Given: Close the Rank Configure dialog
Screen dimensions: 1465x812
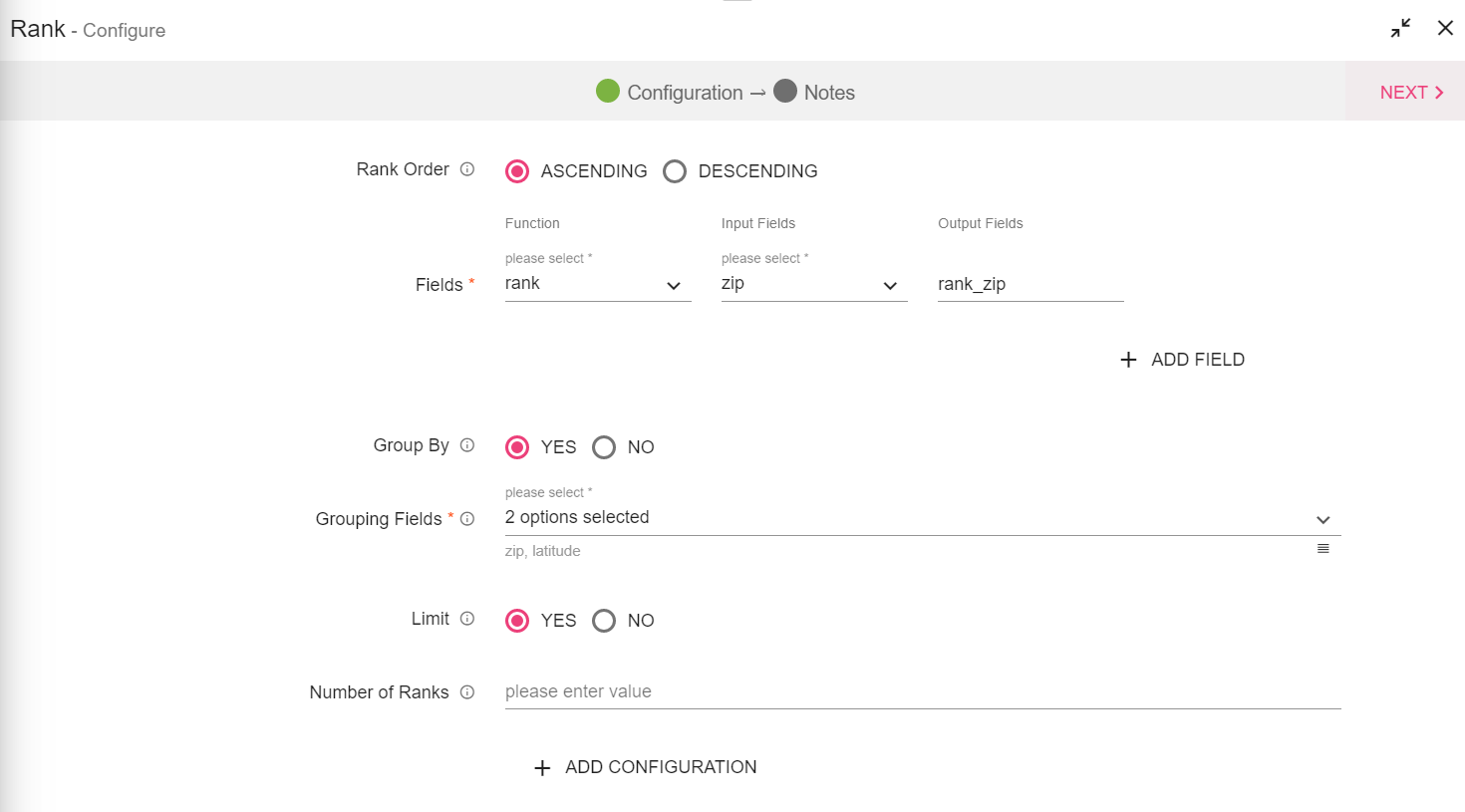Looking at the screenshot, I should coord(1445,28).
